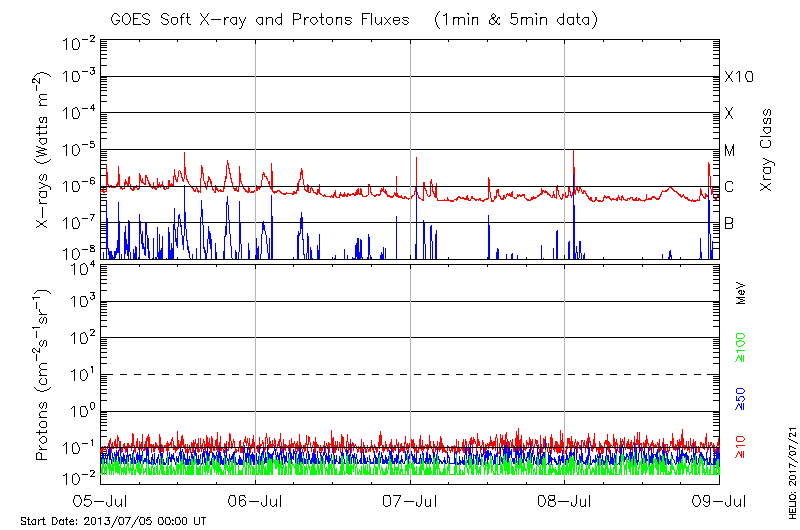800x530 pixels.
Task: Click the C flare class label
Action: [x=729, y=187]
